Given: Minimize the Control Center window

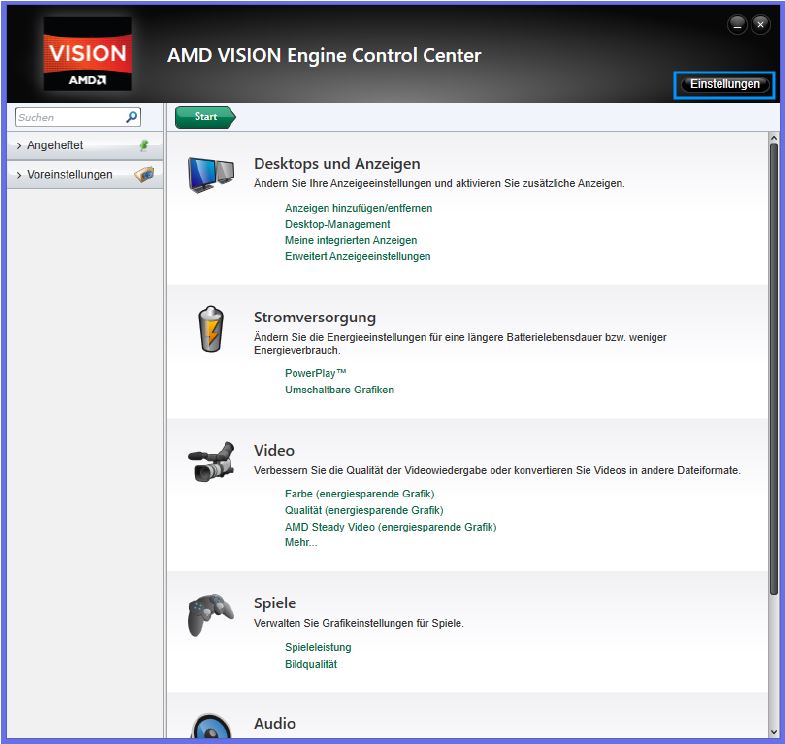Looking at the screenshot, I should click(x=737, y=24).
